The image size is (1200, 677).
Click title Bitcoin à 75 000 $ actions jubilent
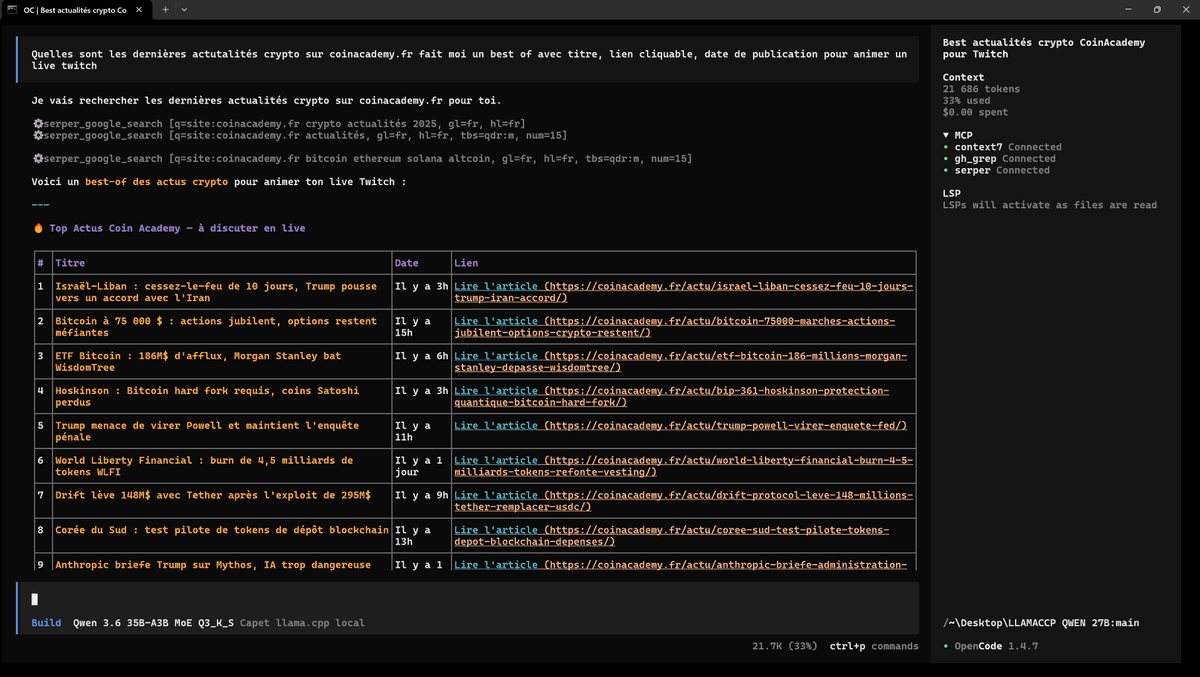coord(216,327)
